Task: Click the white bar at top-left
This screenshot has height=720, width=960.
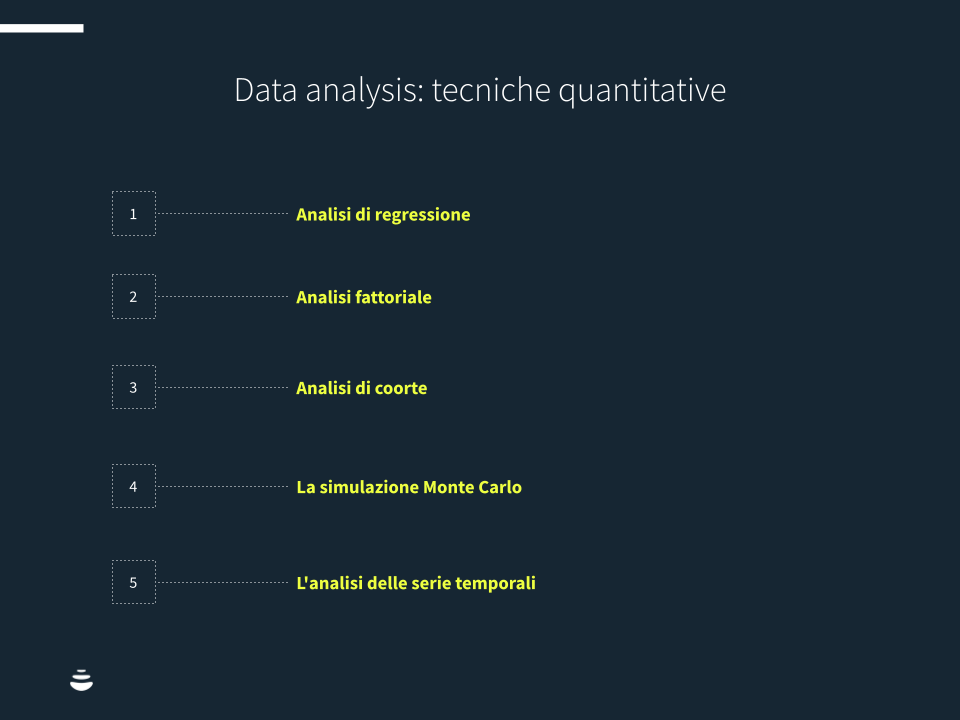Action: [41, 29]
